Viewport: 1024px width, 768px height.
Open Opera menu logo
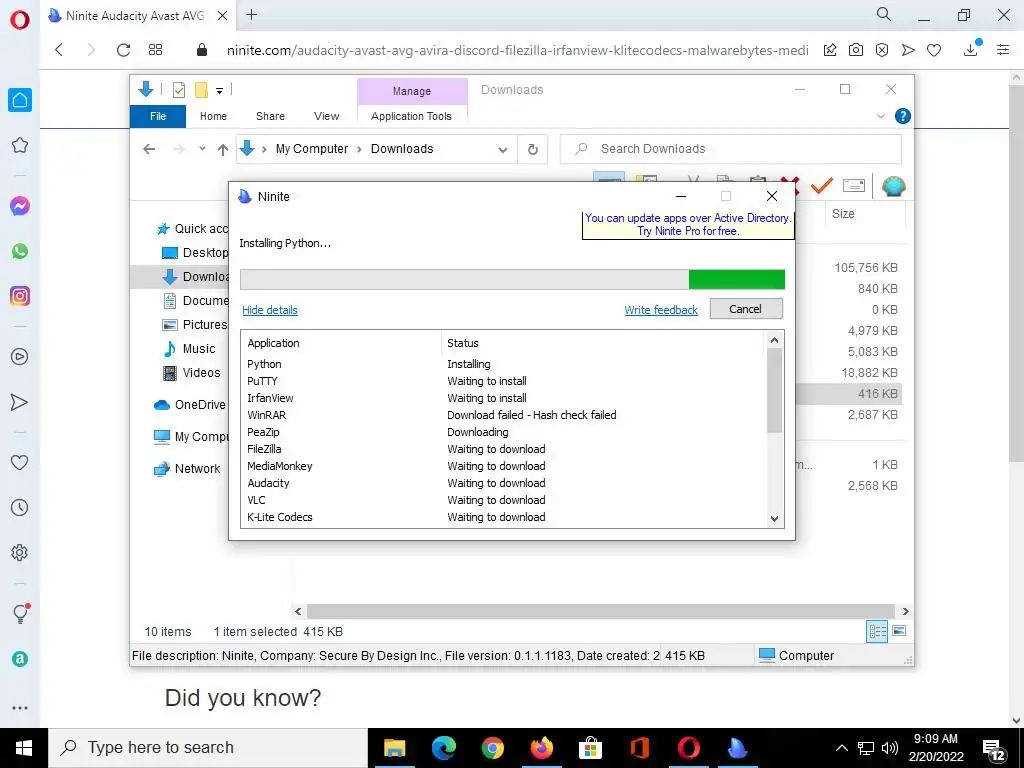20,20
